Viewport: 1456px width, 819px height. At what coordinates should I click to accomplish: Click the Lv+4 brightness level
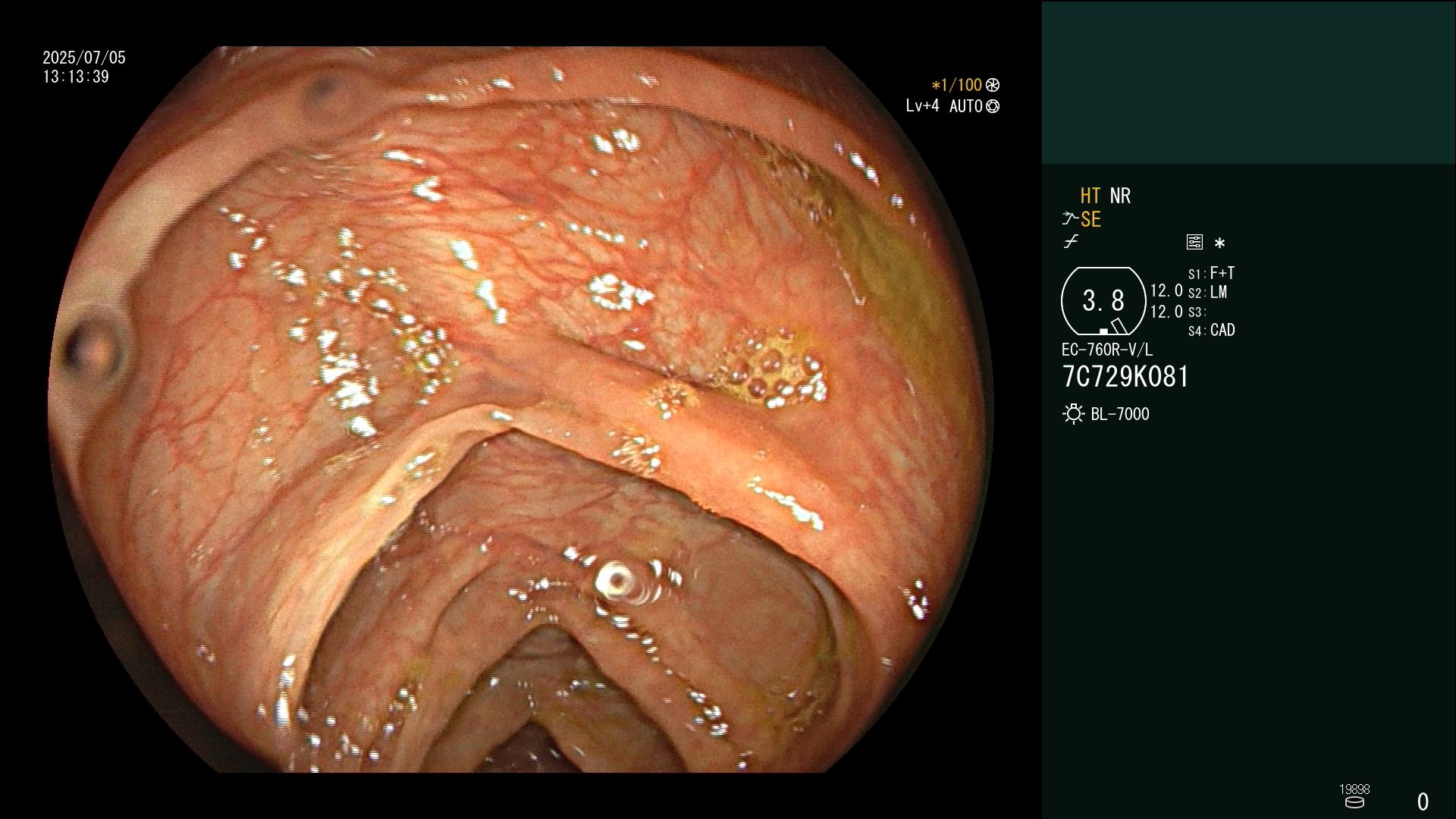tap(922, 106)
